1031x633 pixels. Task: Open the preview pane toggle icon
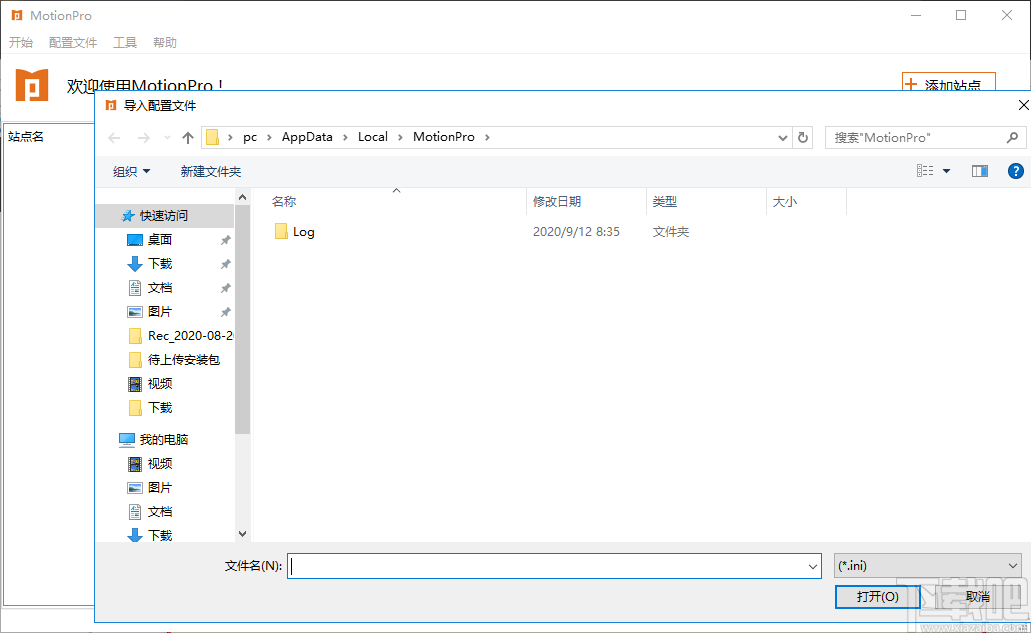980,171
